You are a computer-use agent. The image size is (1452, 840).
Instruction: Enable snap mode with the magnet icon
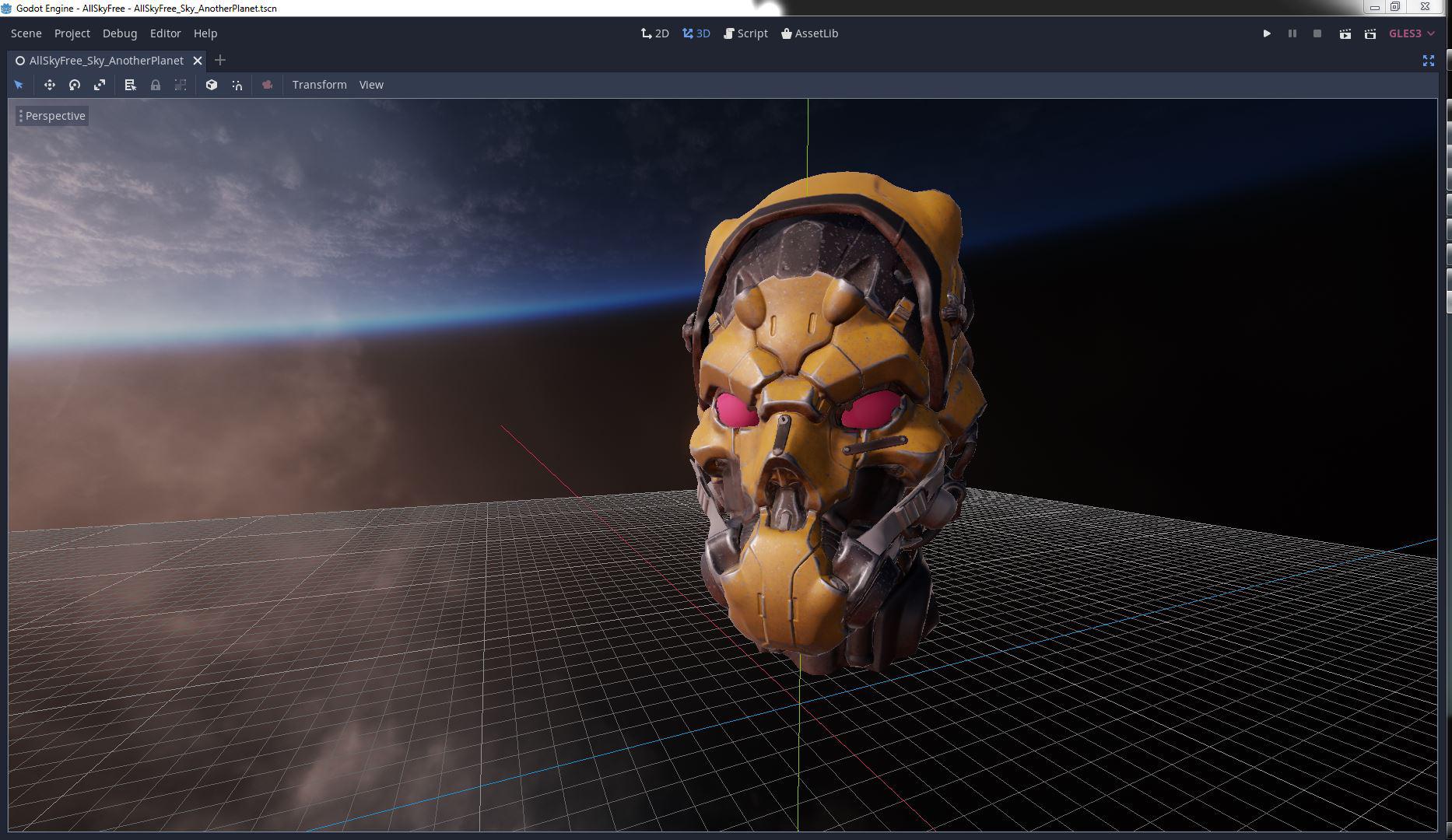237,85
